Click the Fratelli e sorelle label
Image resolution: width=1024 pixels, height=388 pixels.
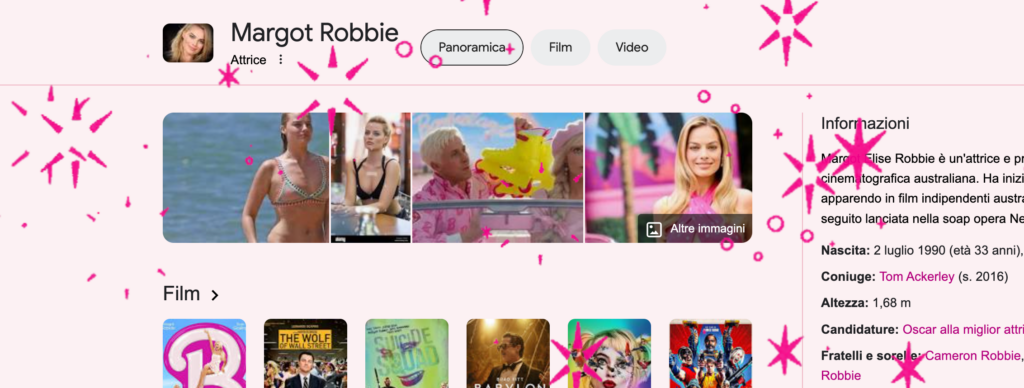(x=871, y=356)
